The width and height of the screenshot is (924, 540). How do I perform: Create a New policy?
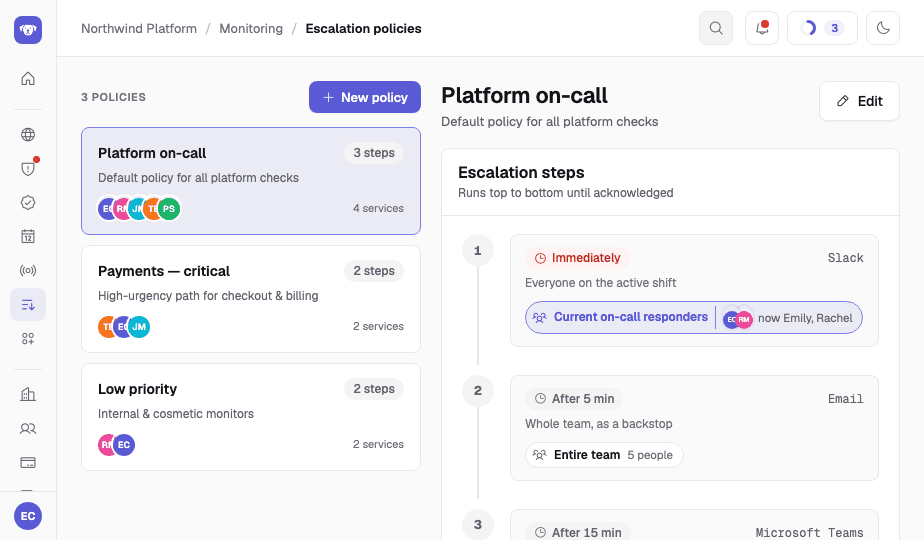click(365, 97)
